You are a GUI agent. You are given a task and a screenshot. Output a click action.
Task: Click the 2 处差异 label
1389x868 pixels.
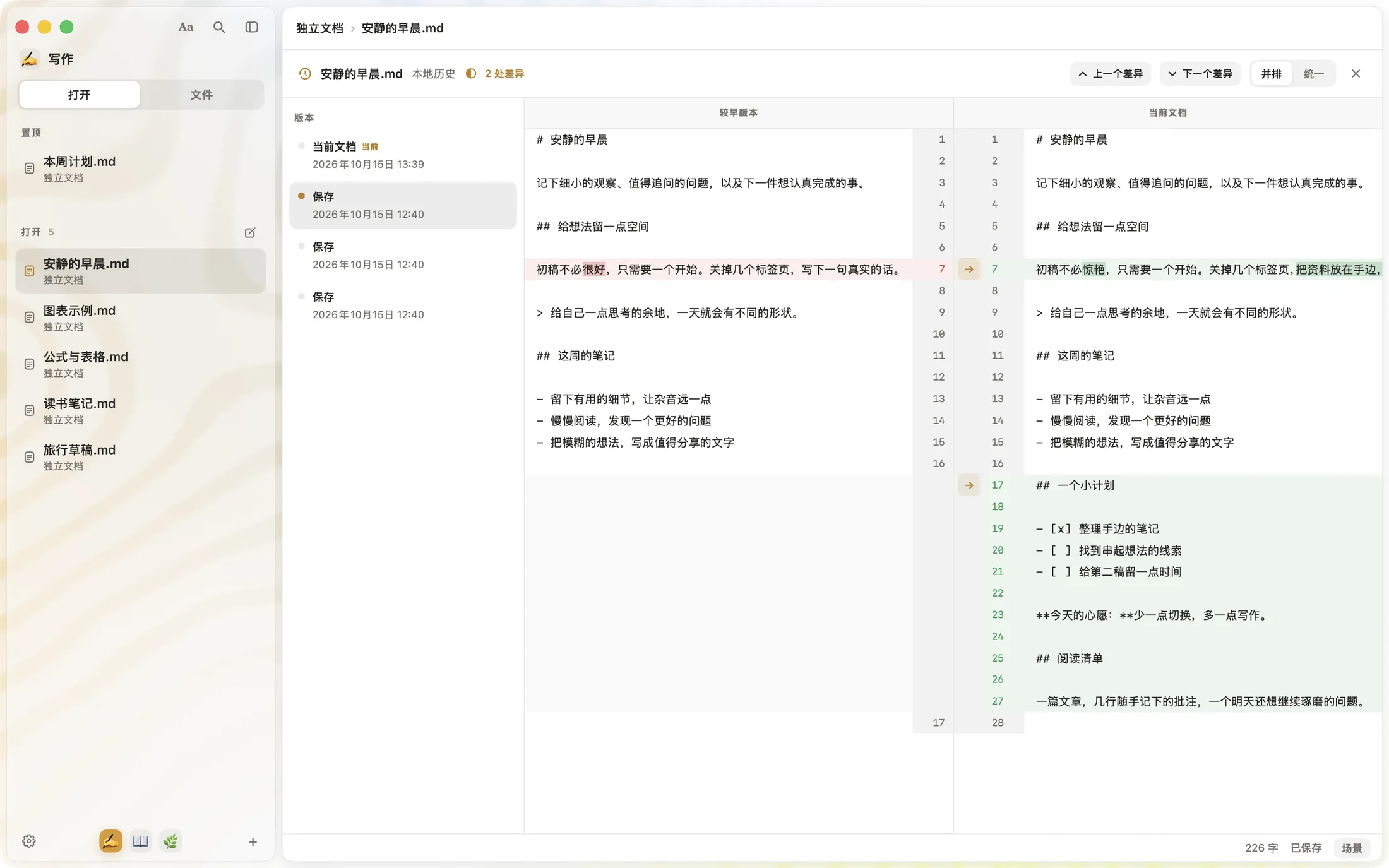coord(504,74)
